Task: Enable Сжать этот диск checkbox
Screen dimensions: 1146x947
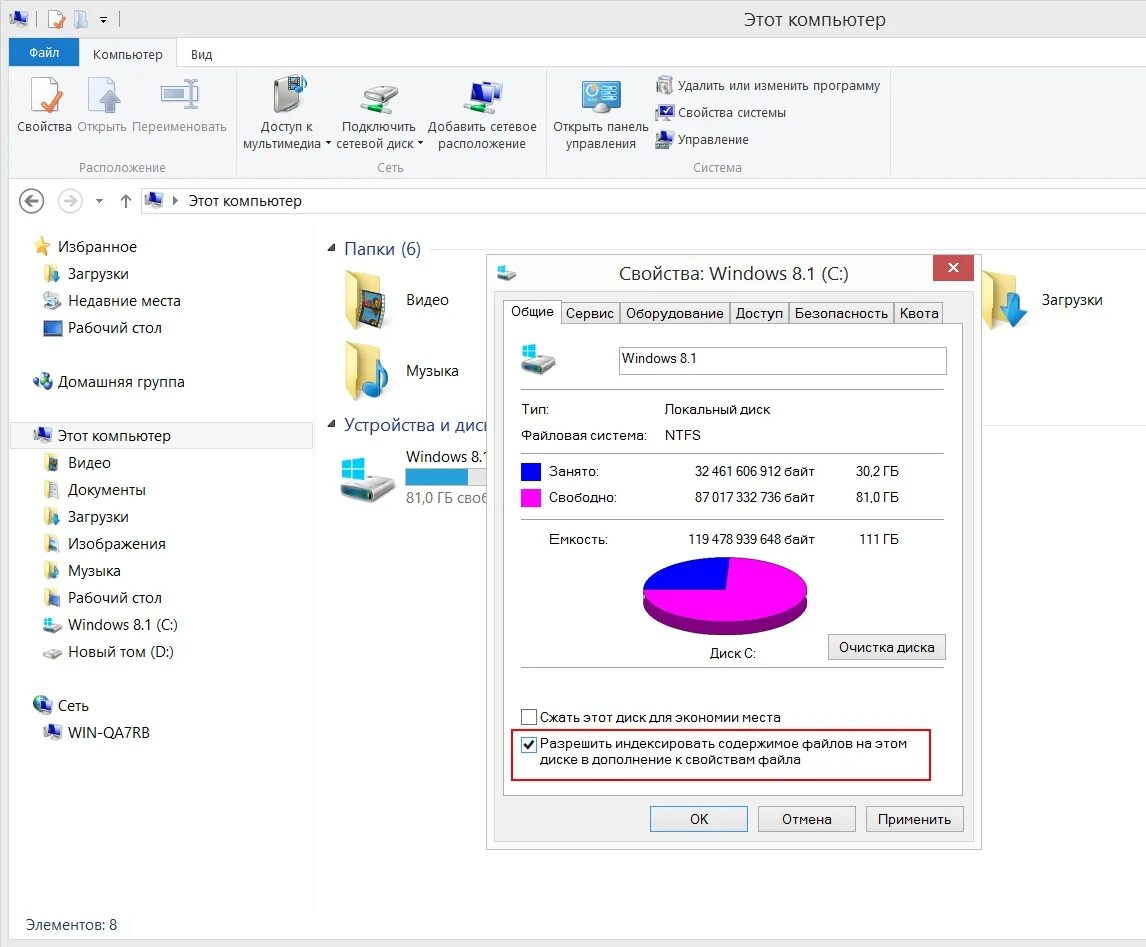Action: click(x=529, y=717)
